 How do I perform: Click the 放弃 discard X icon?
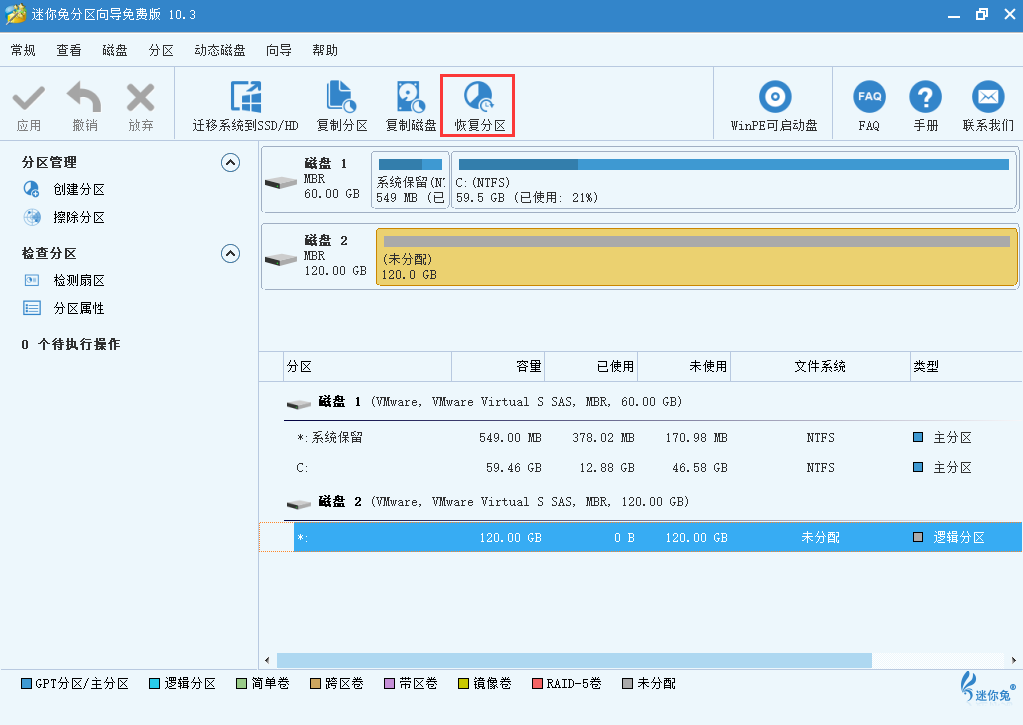click(140, 98)
